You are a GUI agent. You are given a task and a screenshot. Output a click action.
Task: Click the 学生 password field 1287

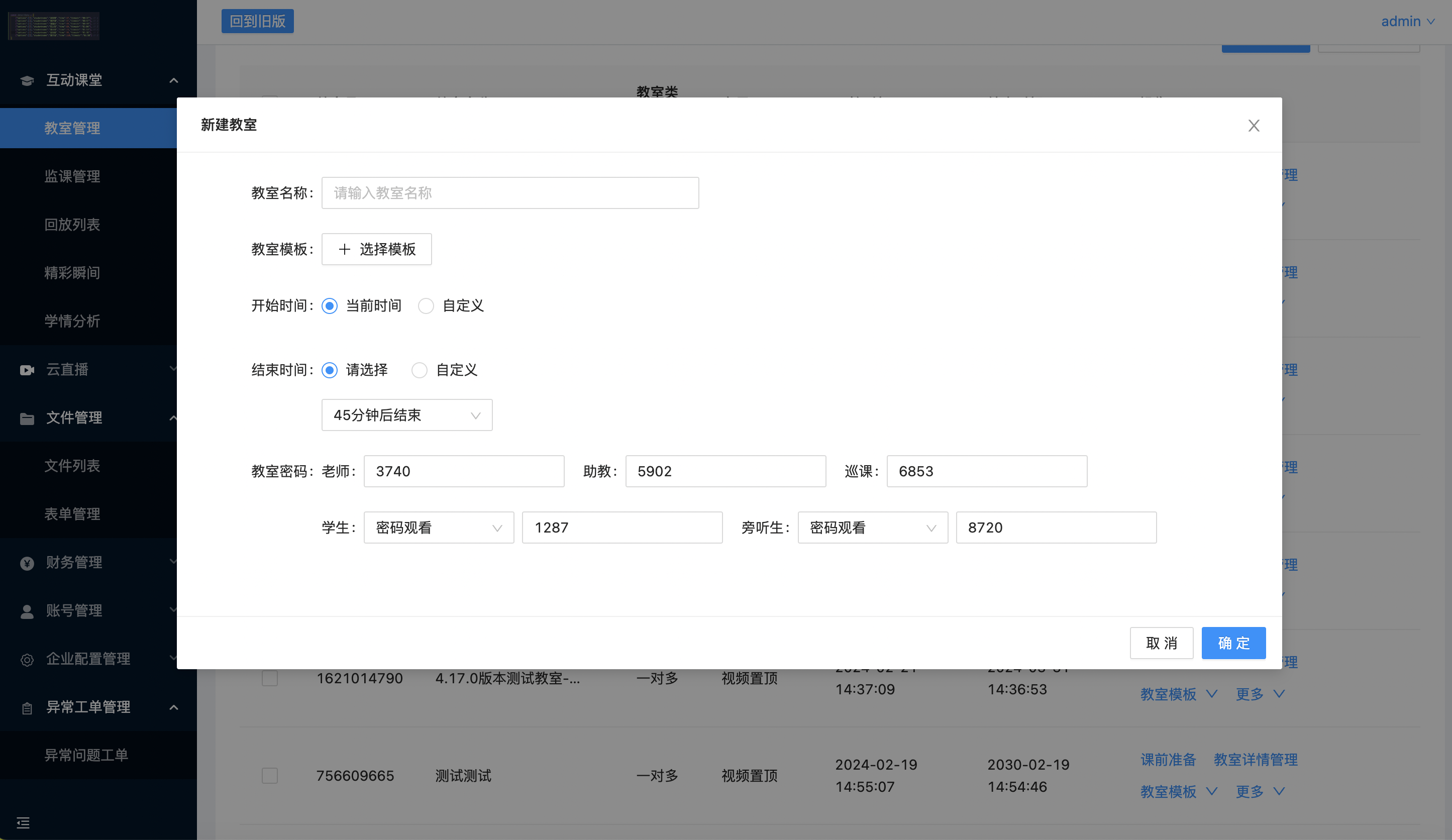pos(621,527)
